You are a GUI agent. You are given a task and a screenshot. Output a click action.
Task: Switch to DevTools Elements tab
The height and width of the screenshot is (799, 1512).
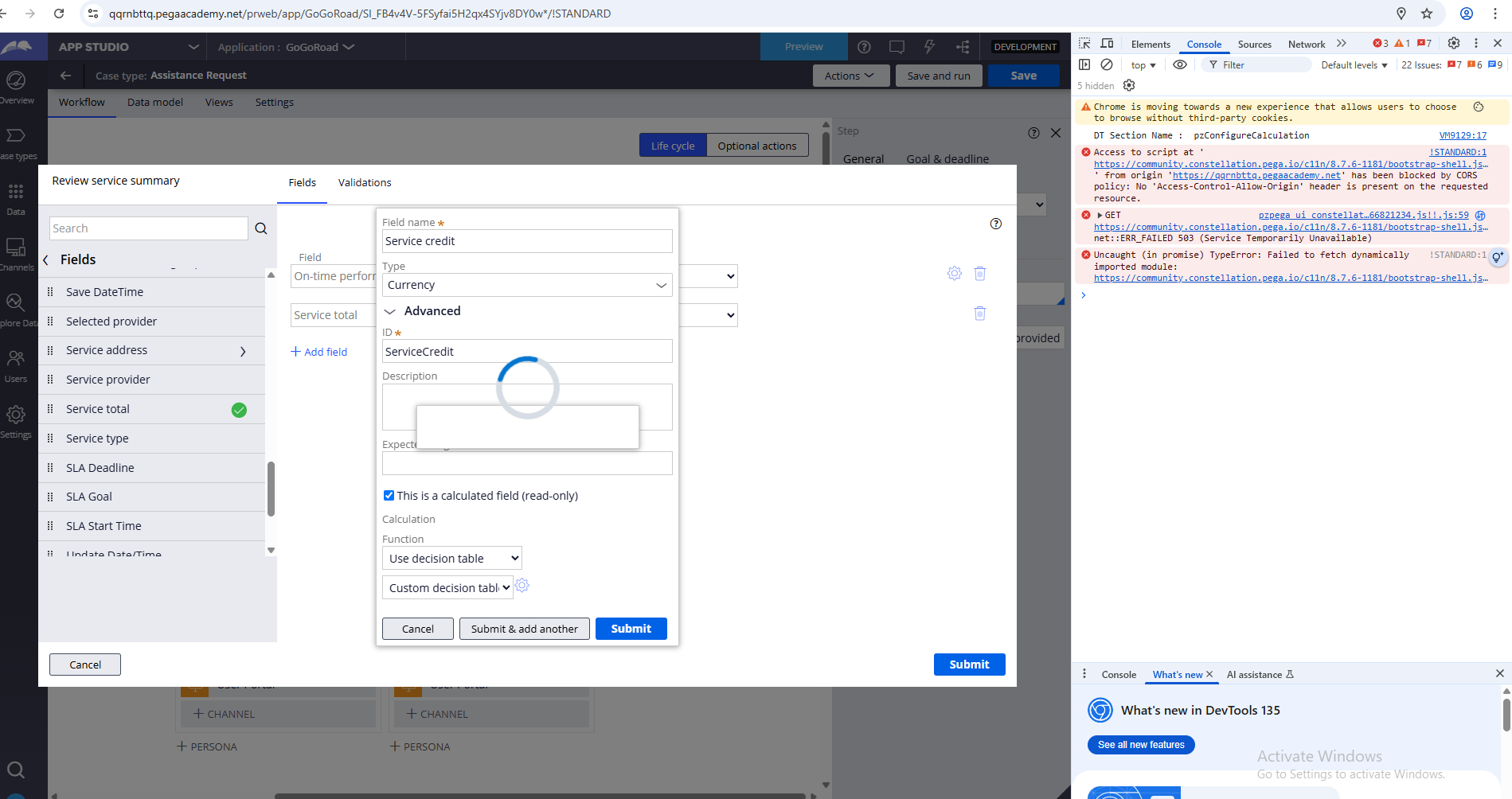pos(1151,45)
